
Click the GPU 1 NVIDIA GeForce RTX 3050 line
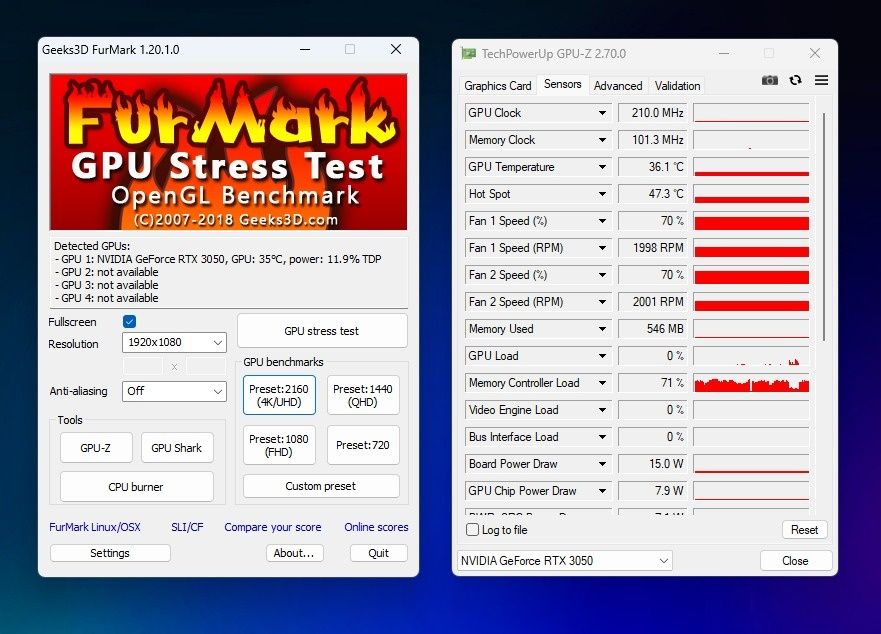218,259
